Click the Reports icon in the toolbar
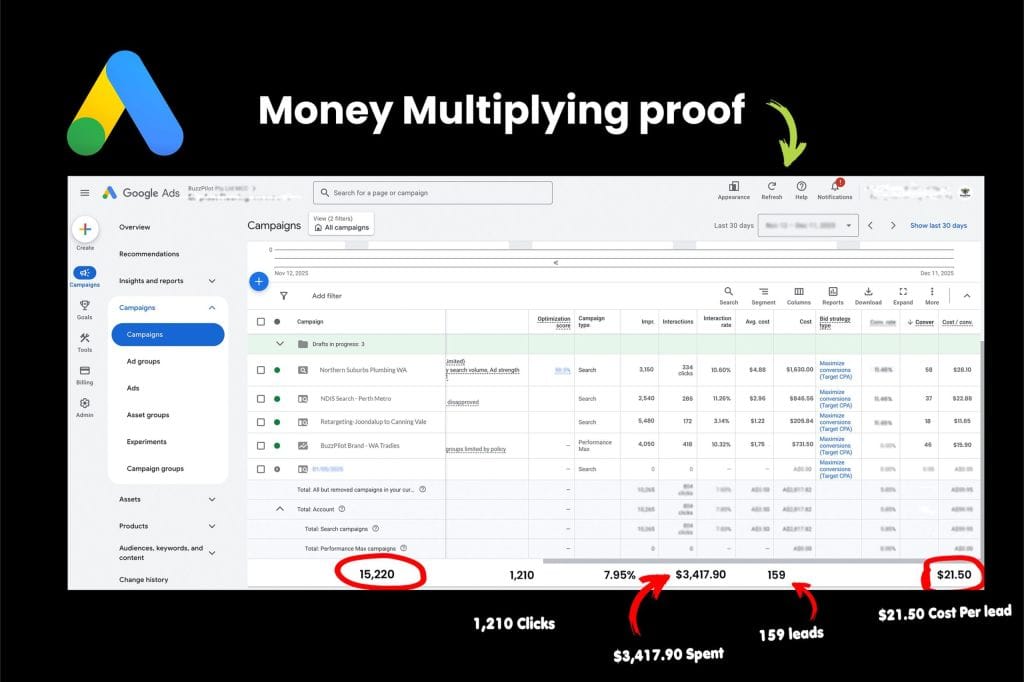Screen dimensions: 1024x682 click(833, 292)
